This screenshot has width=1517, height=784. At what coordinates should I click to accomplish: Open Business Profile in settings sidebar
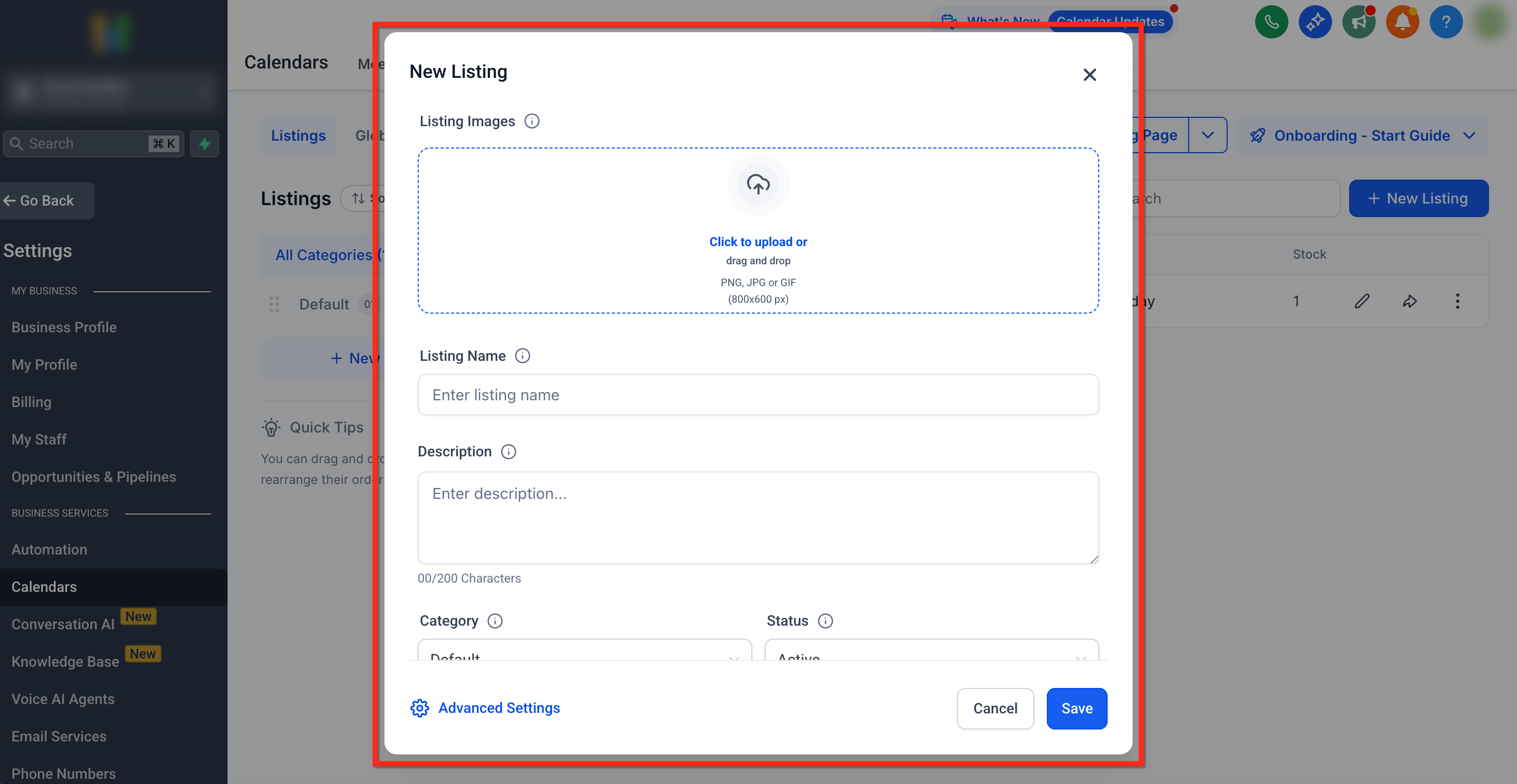point(63,327)
